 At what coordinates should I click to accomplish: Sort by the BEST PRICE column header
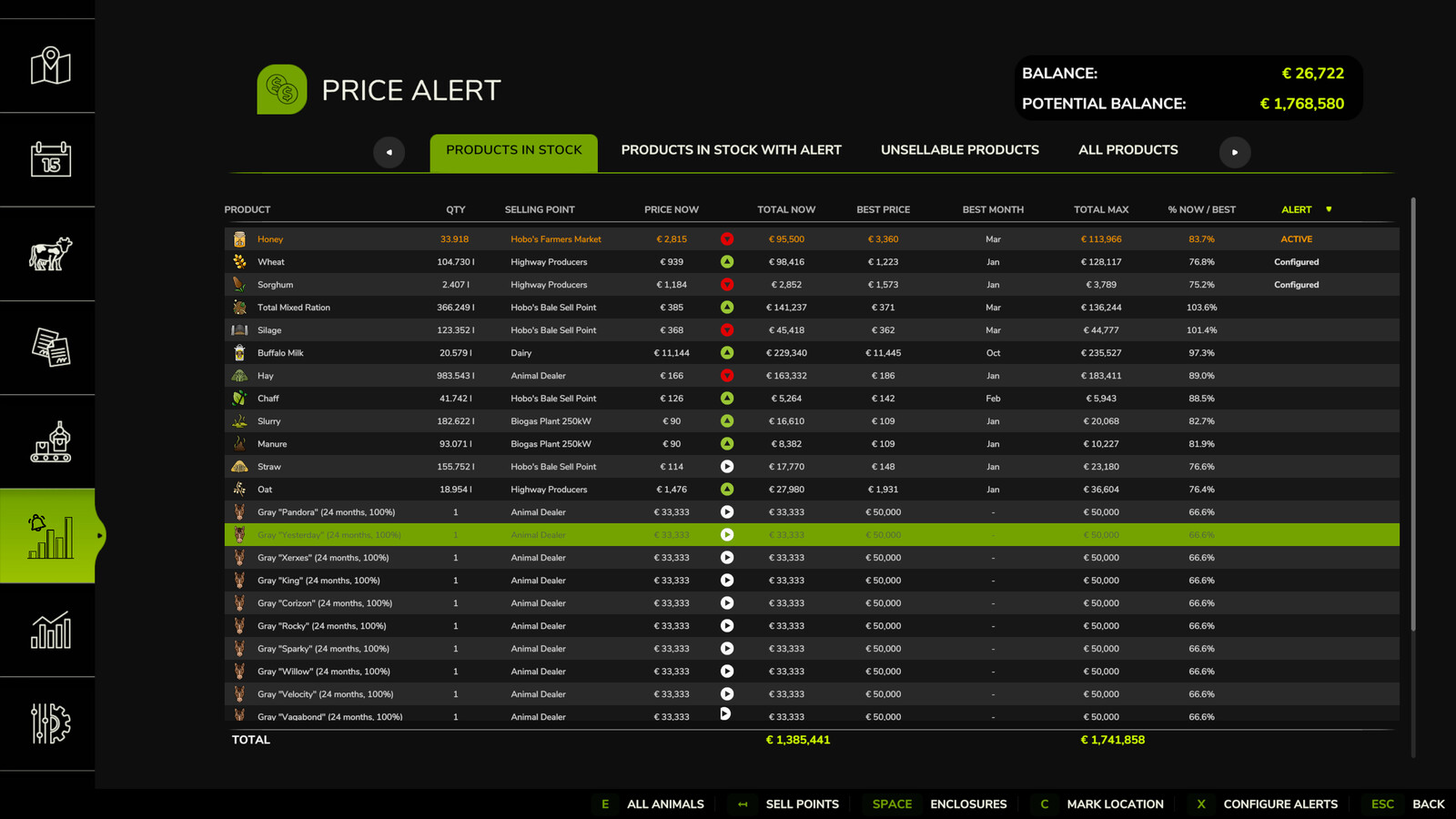click(x=883, y=209)
